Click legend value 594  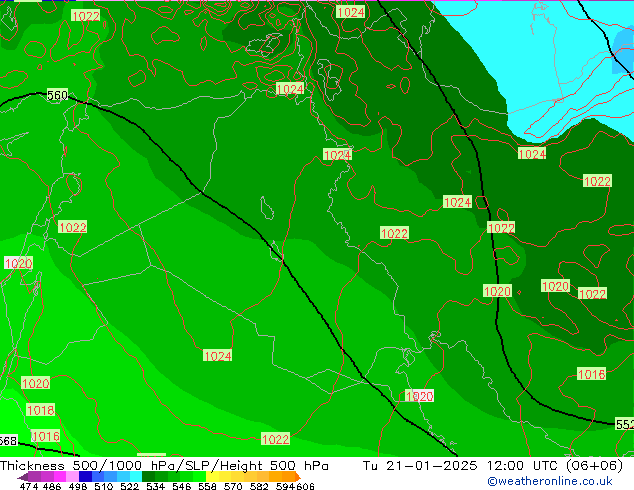click(285, 486)
